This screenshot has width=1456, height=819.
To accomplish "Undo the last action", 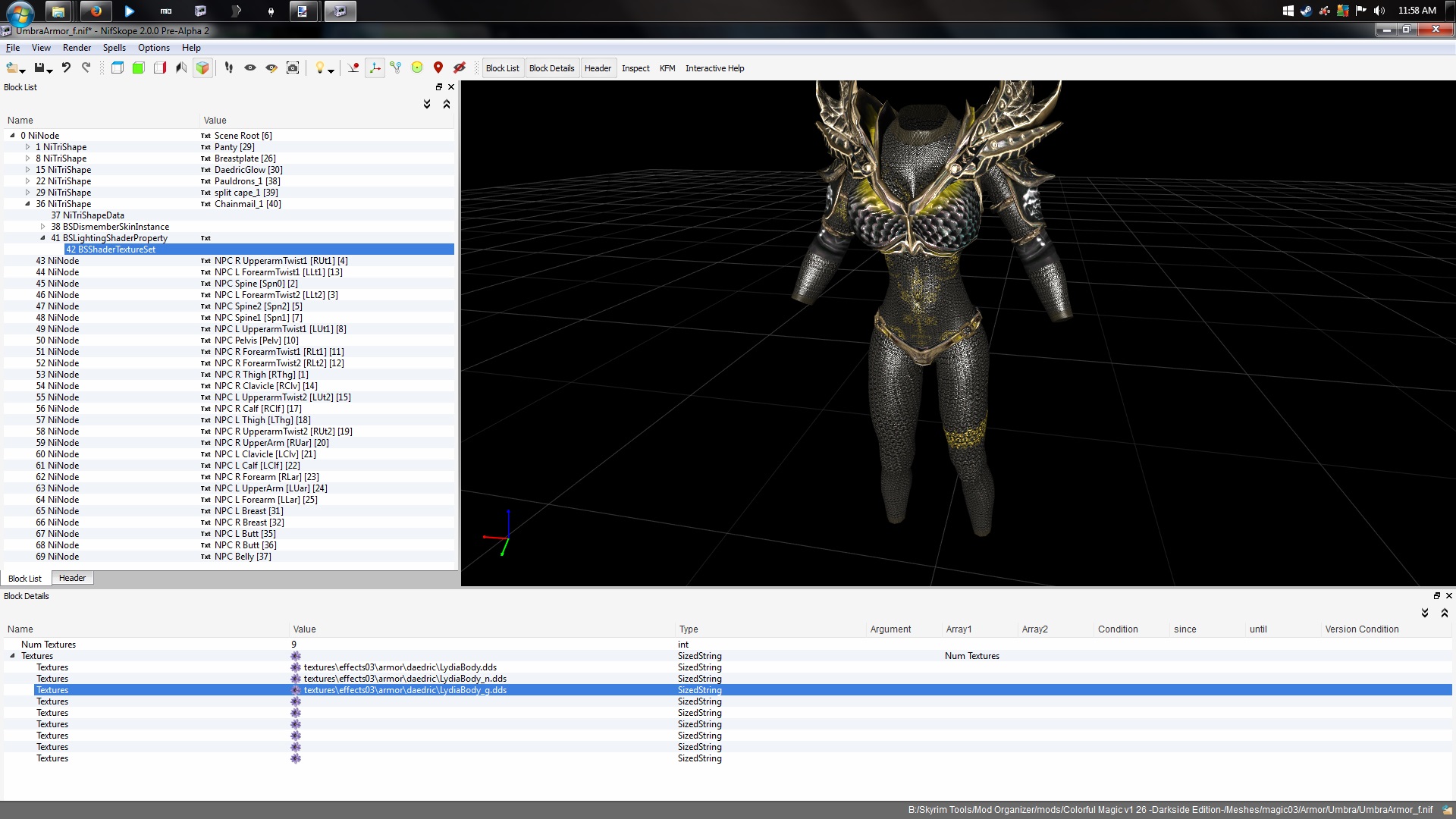I will 66,68.
